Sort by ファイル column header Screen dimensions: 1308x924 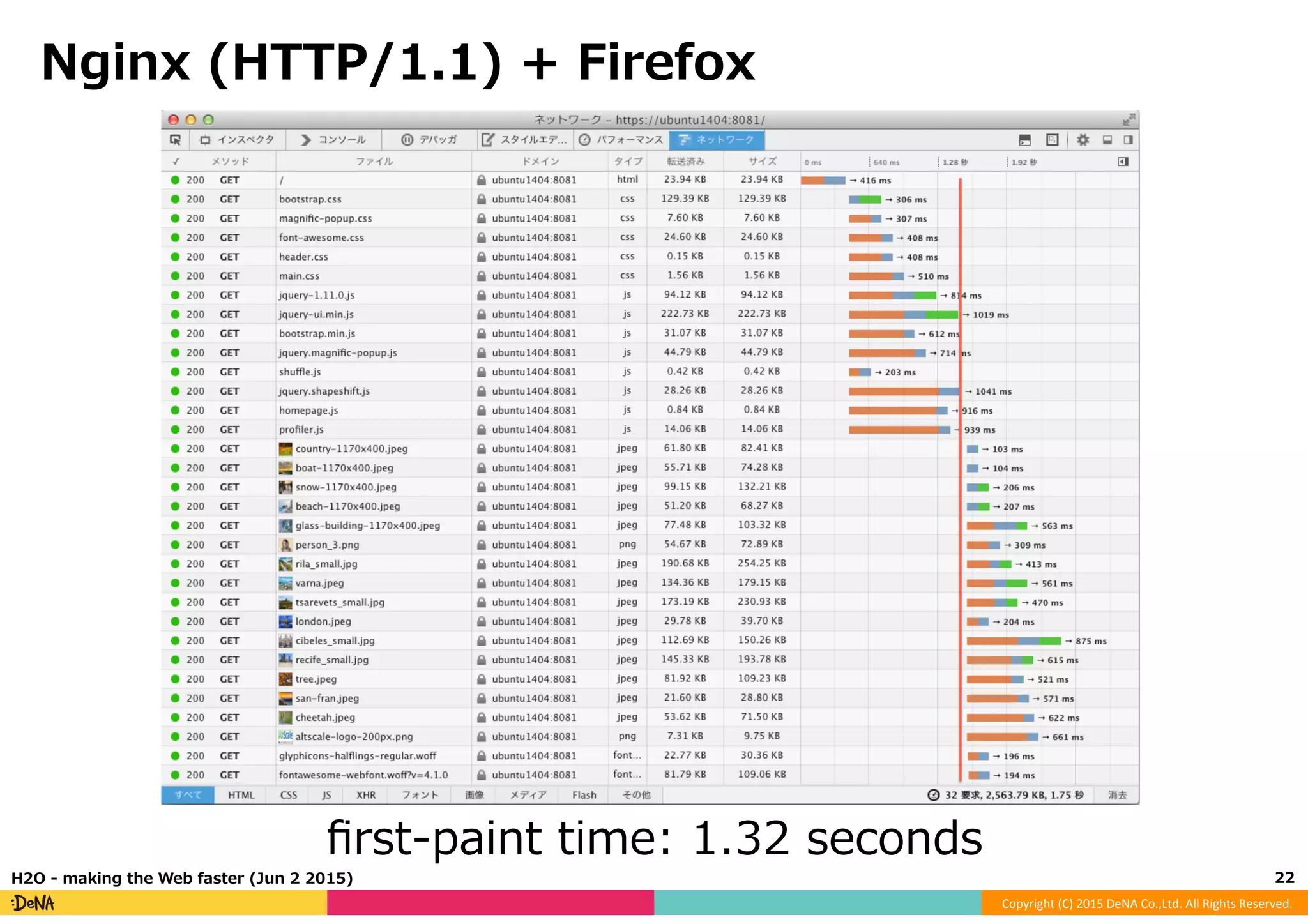click(x=374, y=162)
